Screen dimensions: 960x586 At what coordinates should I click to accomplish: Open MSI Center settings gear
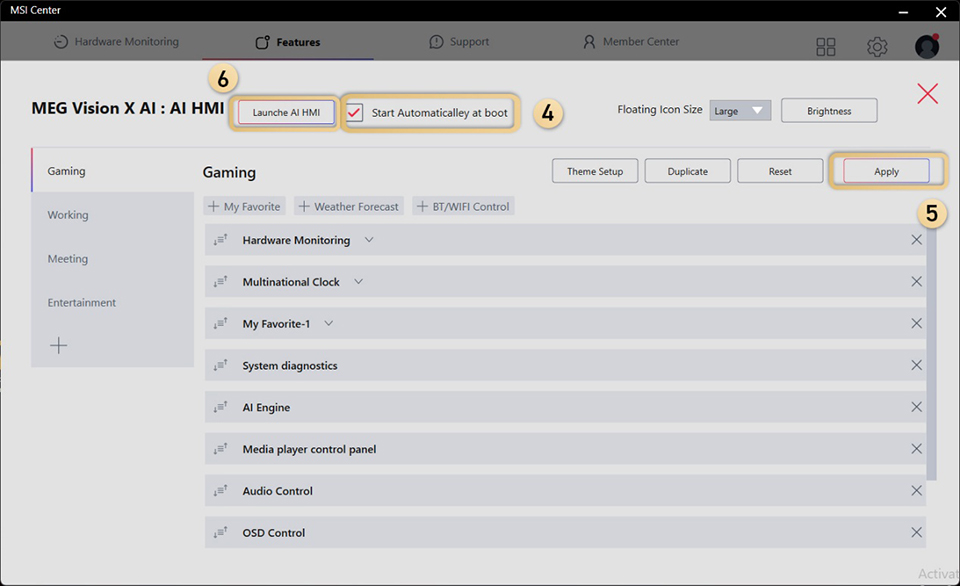point(877,46)
